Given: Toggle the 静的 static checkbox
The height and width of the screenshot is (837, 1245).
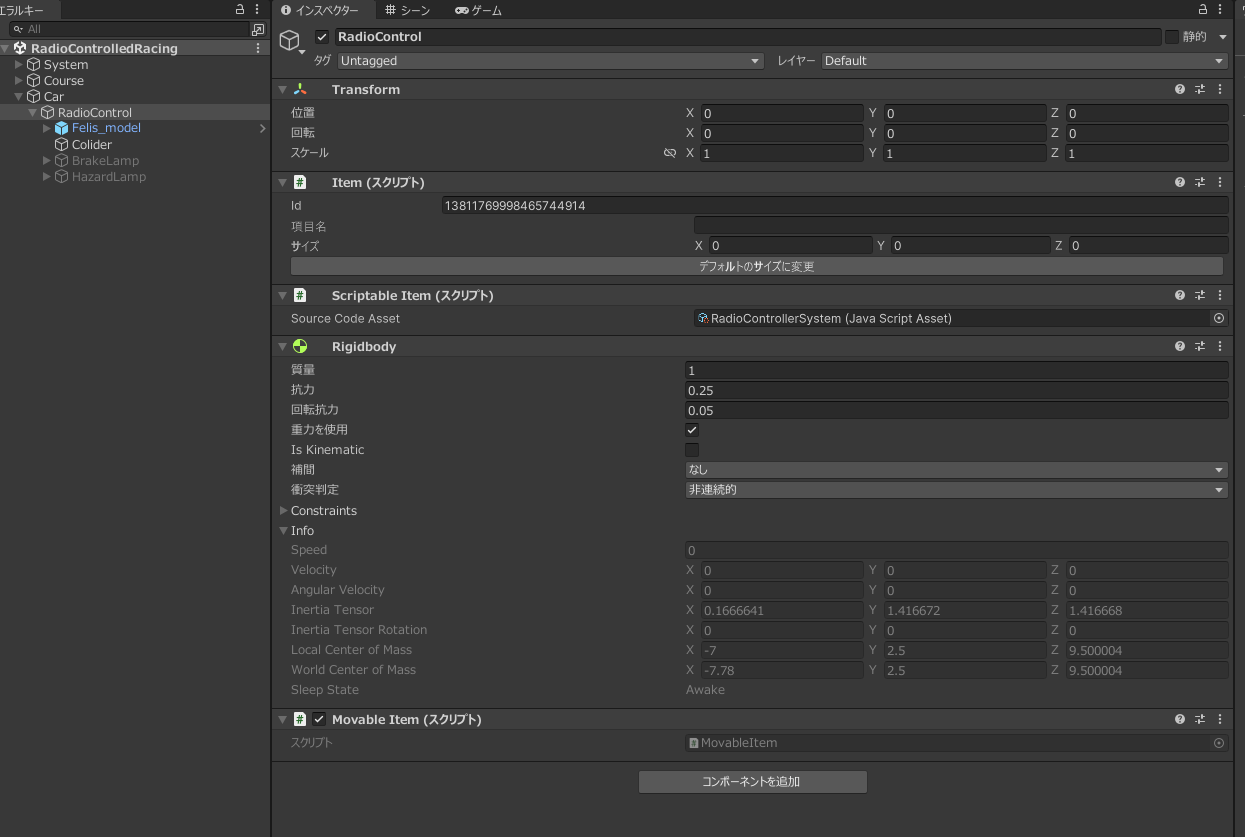Looking at the screenshot, I should coord(1171,37).
